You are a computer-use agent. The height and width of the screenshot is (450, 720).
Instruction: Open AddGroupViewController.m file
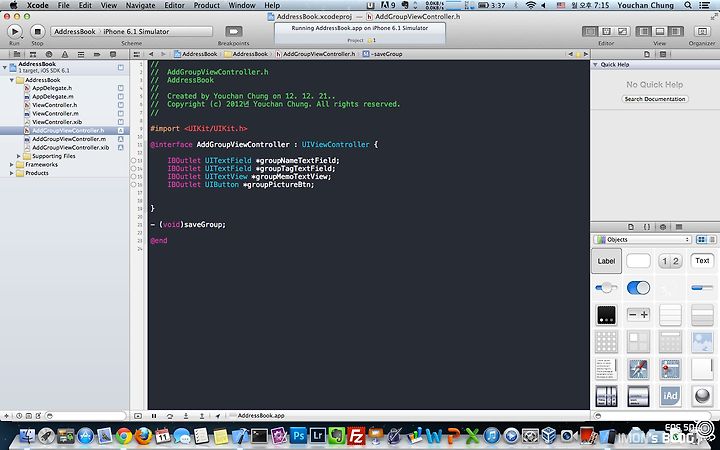coord(69,139)
